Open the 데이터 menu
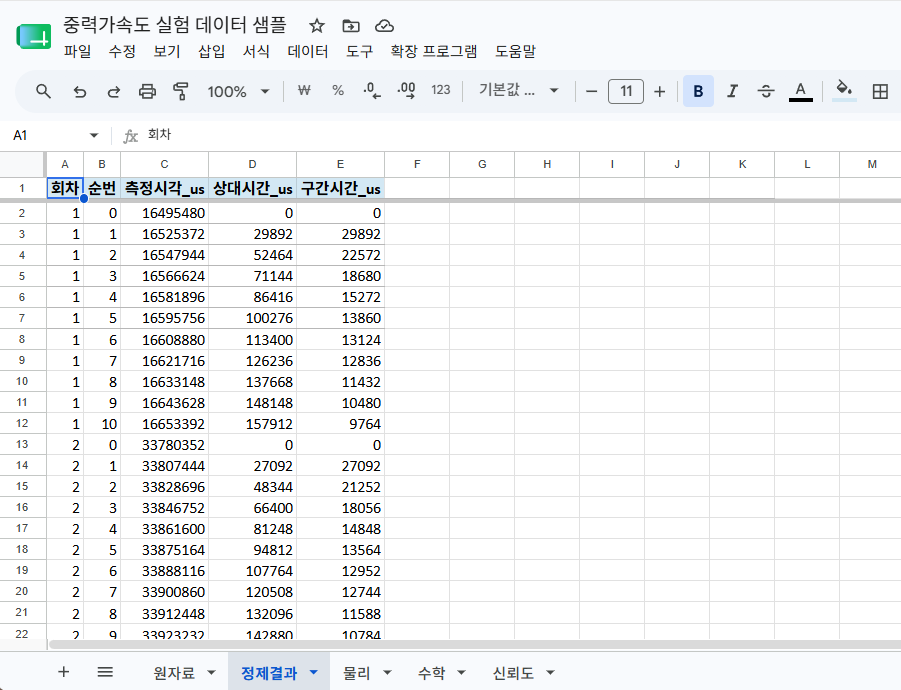Screen dimensions: 901x690 307,52
